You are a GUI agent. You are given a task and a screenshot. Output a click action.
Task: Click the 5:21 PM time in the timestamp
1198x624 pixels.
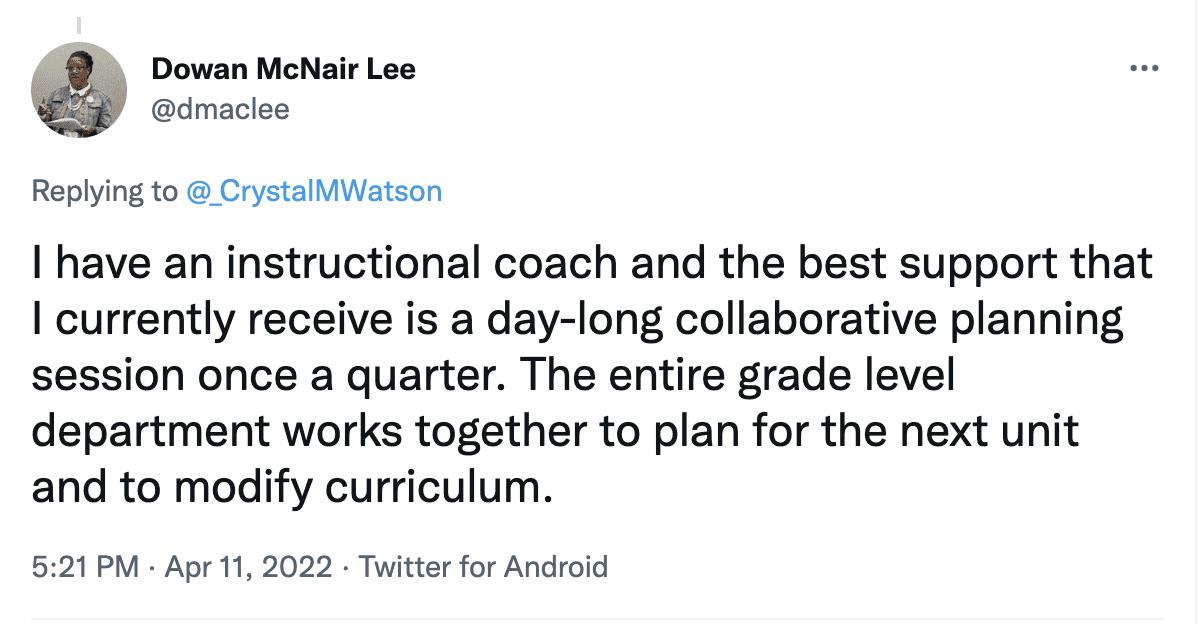tap(85, 567)
